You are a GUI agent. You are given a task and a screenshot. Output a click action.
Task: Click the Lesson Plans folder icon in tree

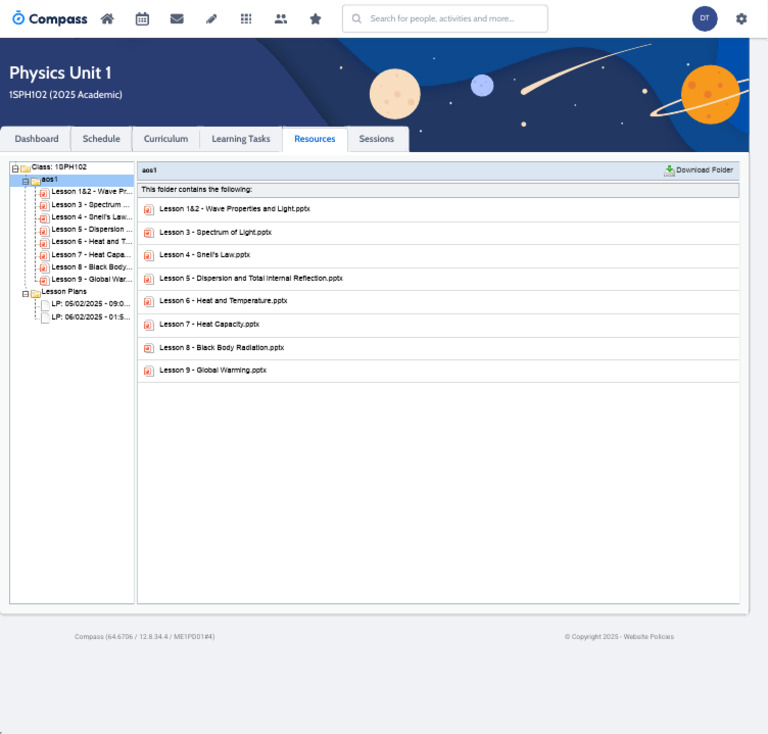(x=35, y=293)
